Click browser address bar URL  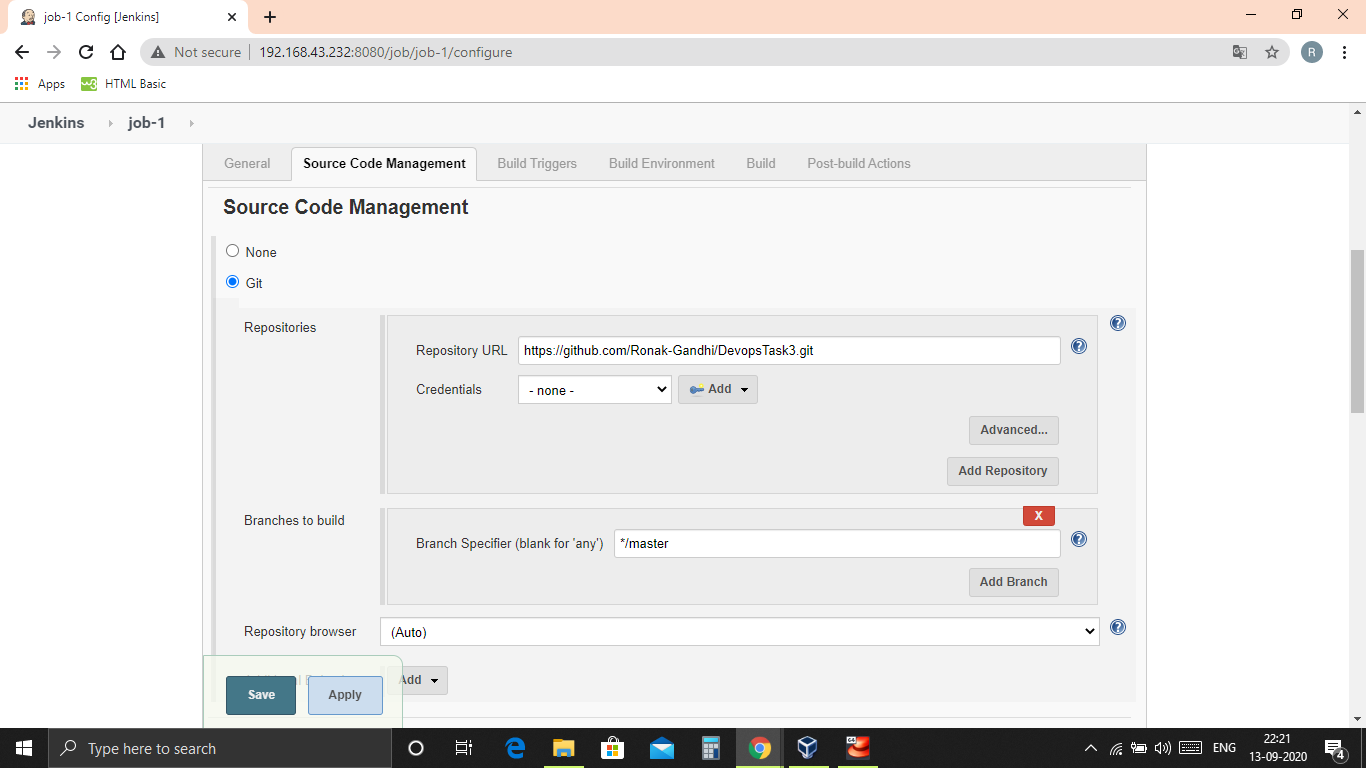tap(385, 52)
